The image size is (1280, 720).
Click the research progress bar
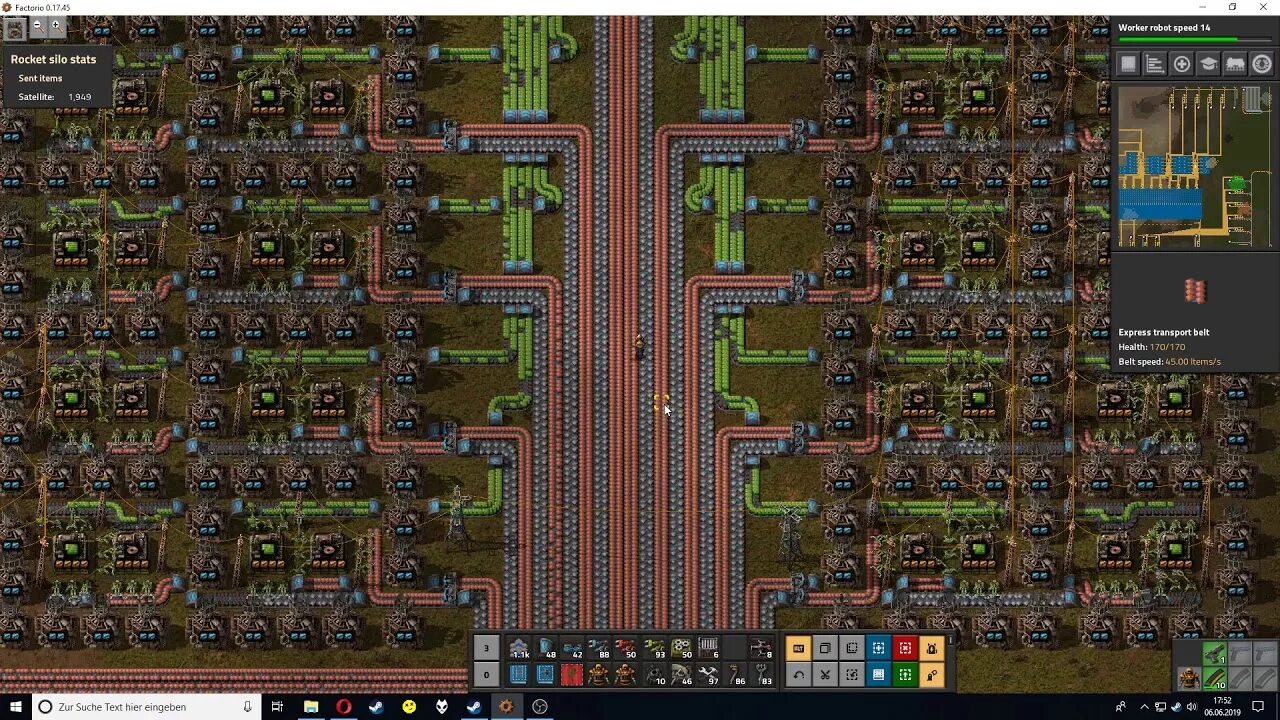pyautogui.click(x=1196, y=41)
